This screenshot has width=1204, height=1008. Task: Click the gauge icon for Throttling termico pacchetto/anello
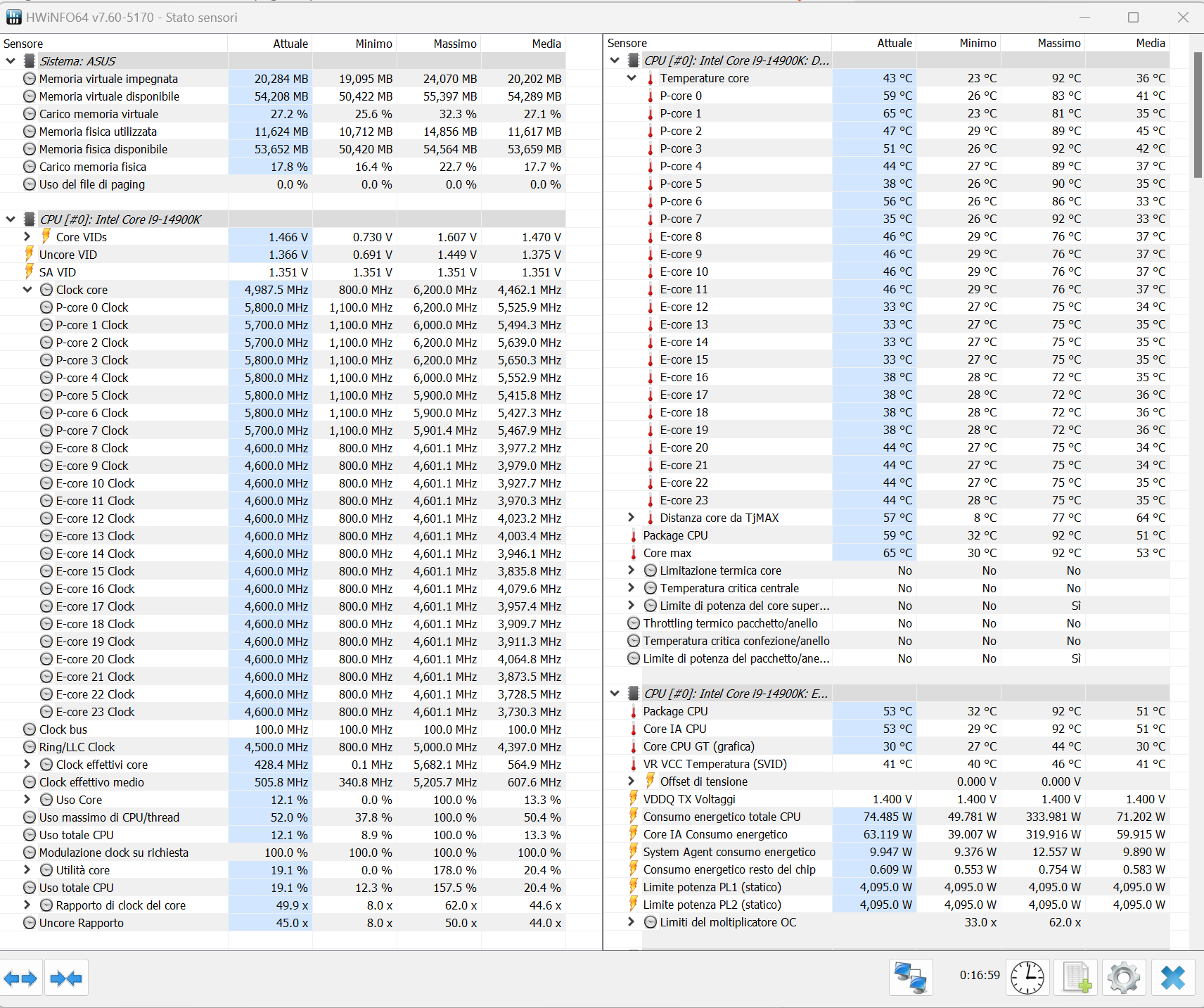634,623
